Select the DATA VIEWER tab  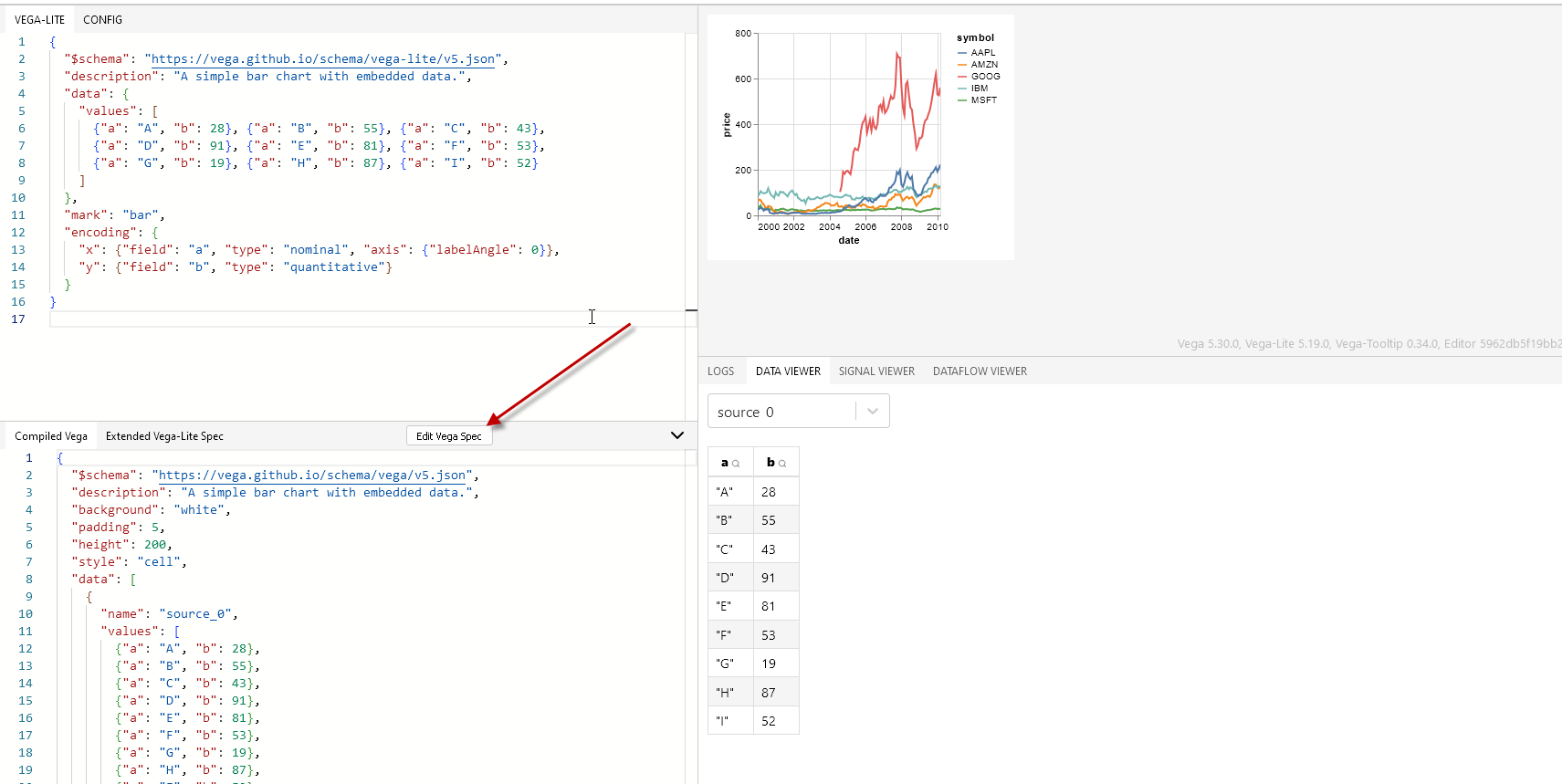[788, 371]
